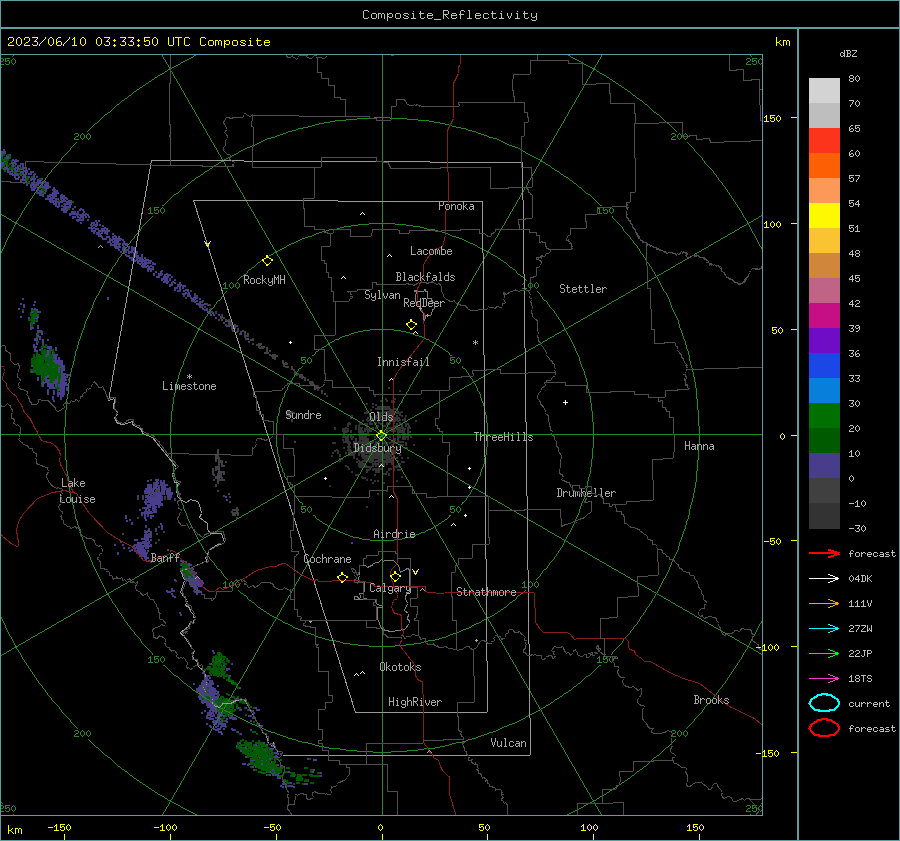Click the Limestone label
Image resolution: width=900 pixels, height=841 pixels.
[189, 386]
